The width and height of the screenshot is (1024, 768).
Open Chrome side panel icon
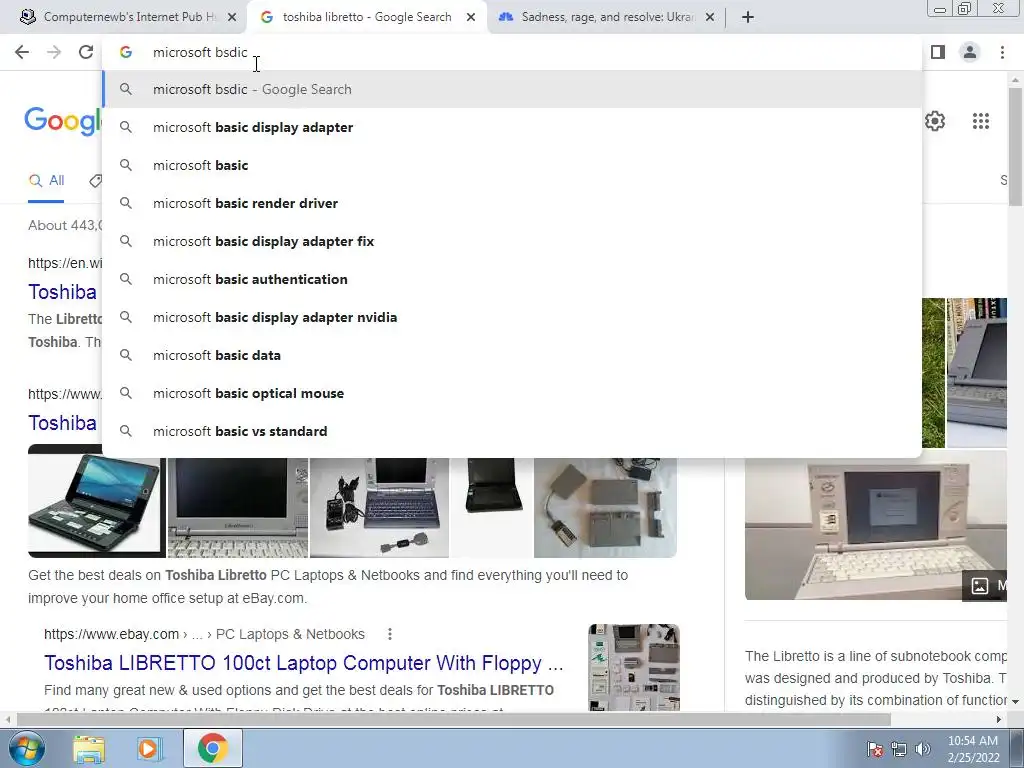point(938,52)
